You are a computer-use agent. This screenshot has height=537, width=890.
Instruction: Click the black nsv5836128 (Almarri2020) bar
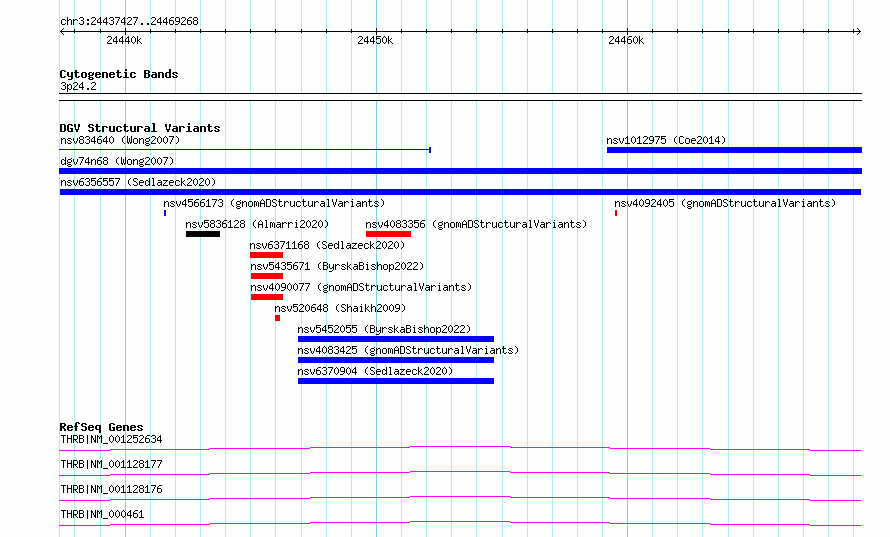click(203, 234)
